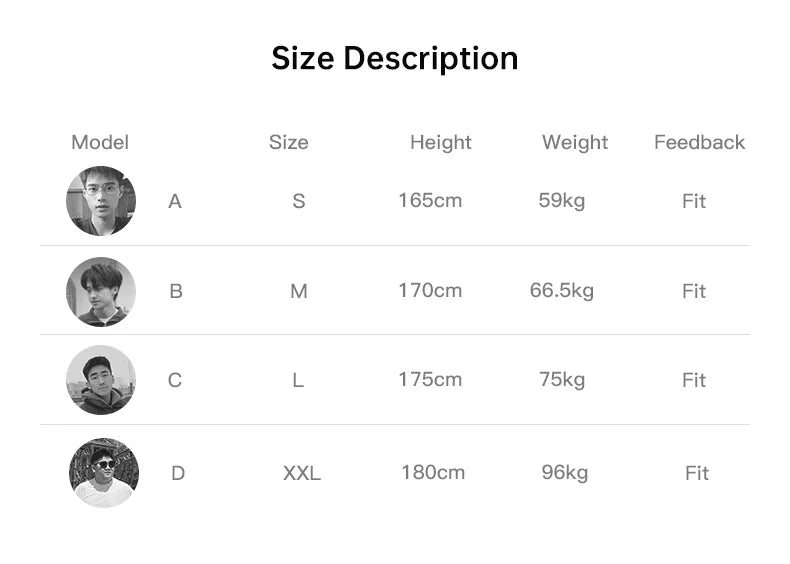Click the 165cm height value
790x564 pixels.
click(430, 200)
